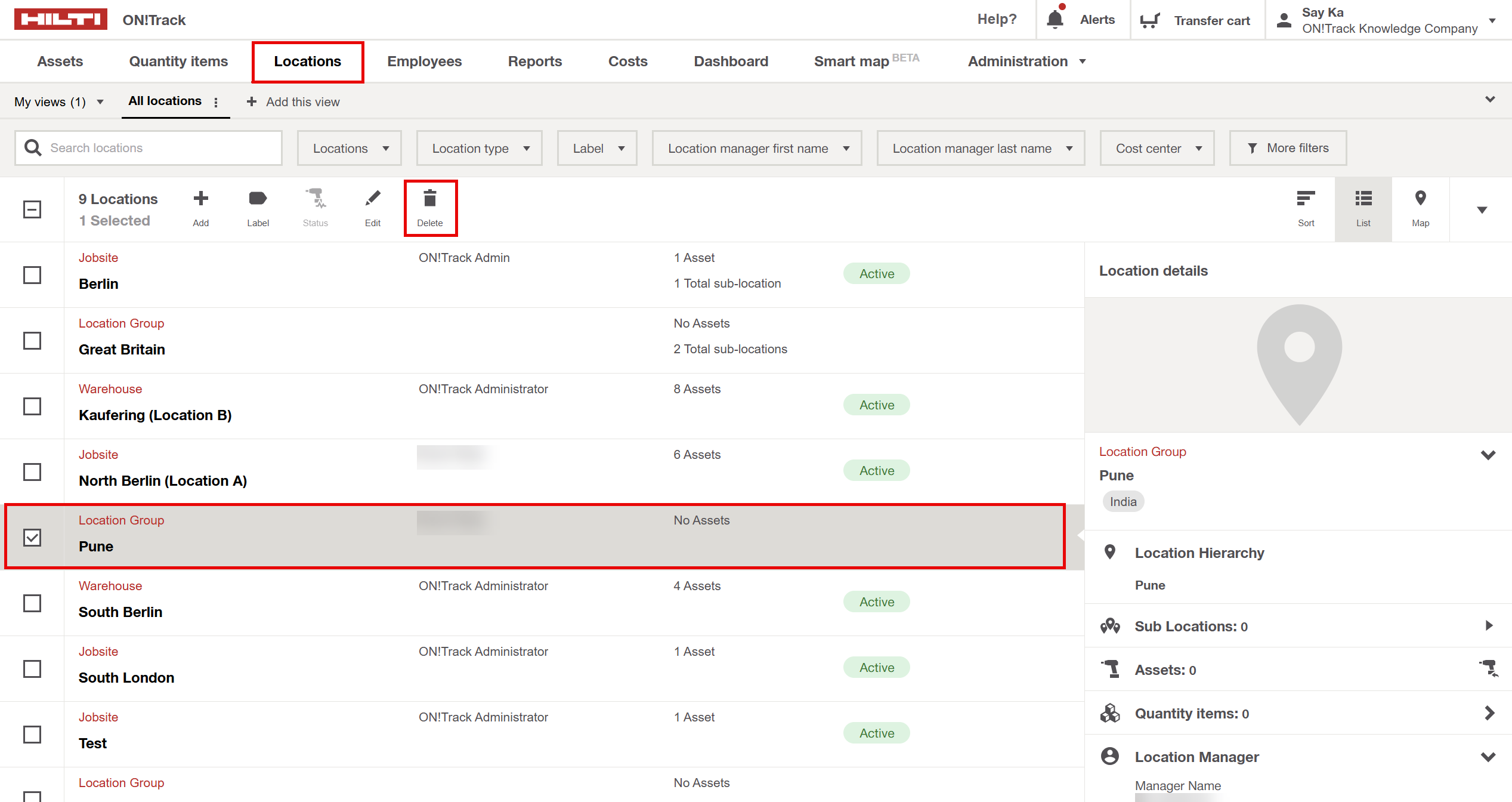Open the Sort options icon
Screen dimensions: 1512x802
pos(1306,199)
